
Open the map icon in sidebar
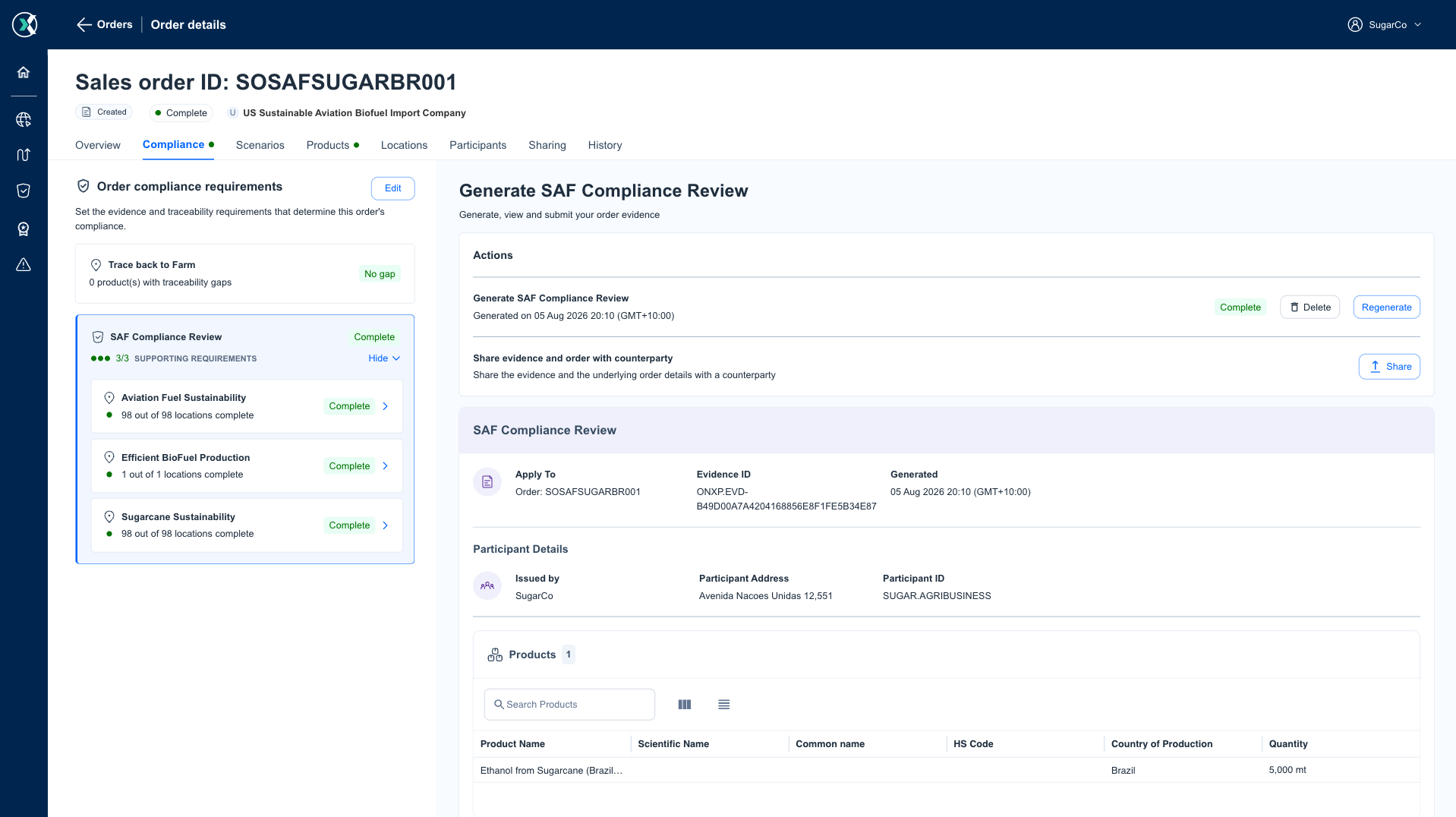pos(24,155)
